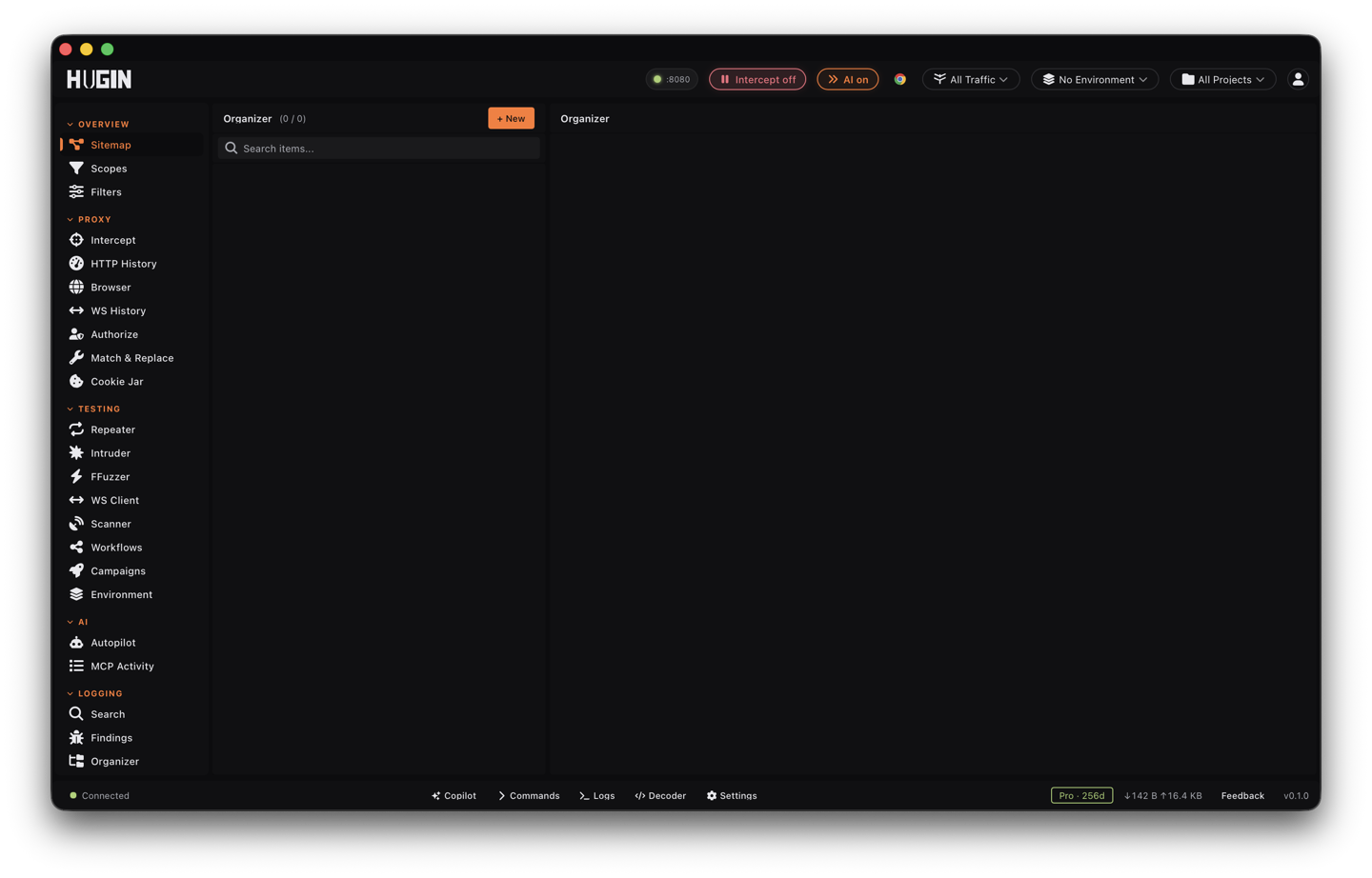This screenshot has height=878, width=1372.
Task: Click the :8080 proxy status indicator
Action: click(x=672, y=79)
